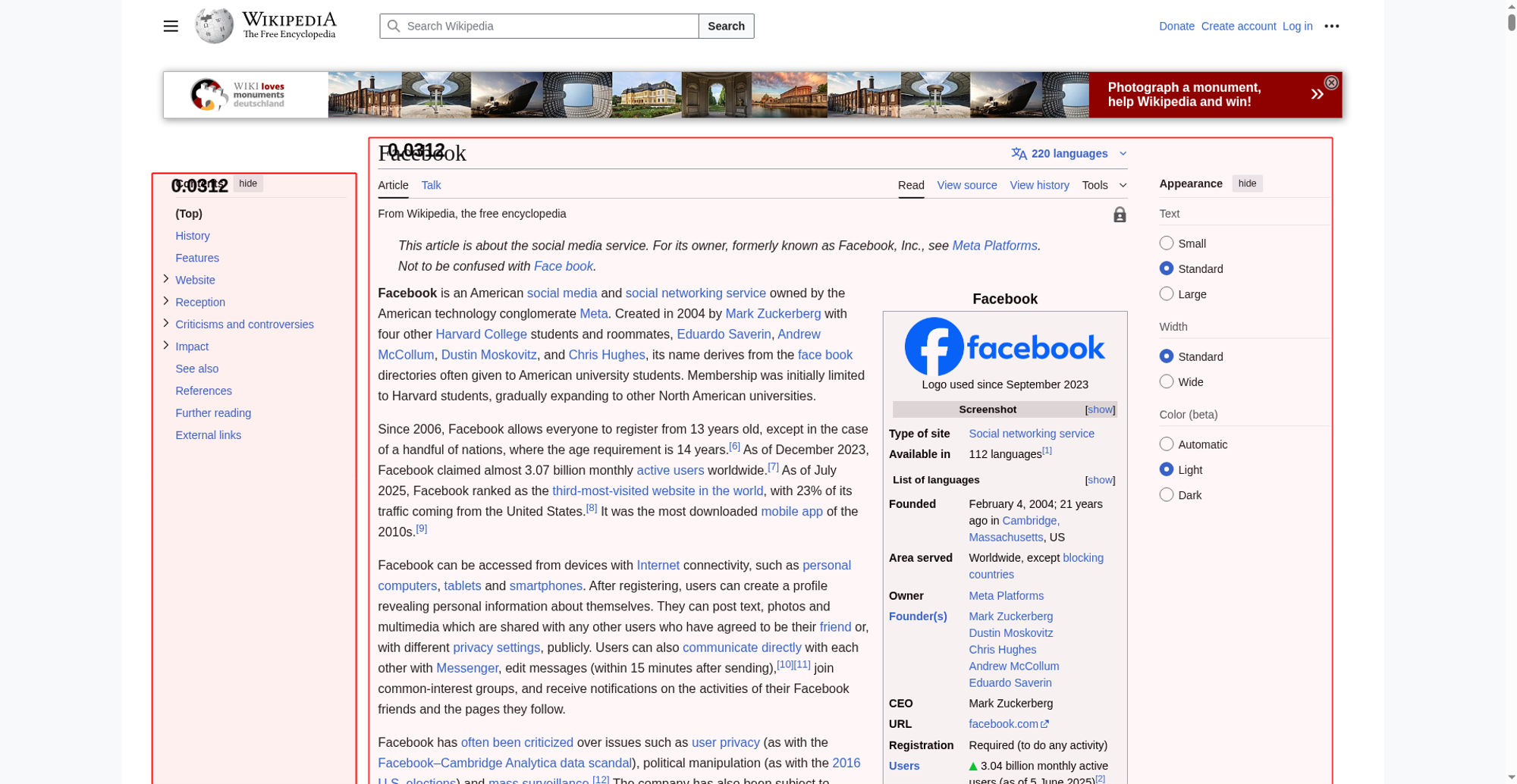
Task: Click the Facebook logo image in infobox
Action: pos(1005,347)
